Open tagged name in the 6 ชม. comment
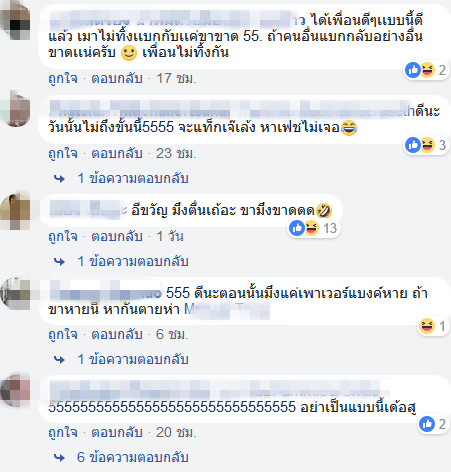The height and width of the screenshot is (472, 451). (x=227, y=310)
